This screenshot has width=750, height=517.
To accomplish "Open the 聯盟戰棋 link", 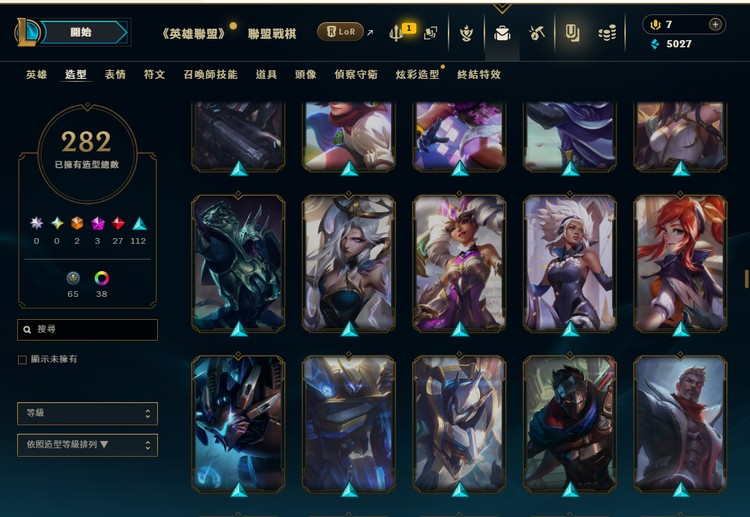I will [272, 34].
